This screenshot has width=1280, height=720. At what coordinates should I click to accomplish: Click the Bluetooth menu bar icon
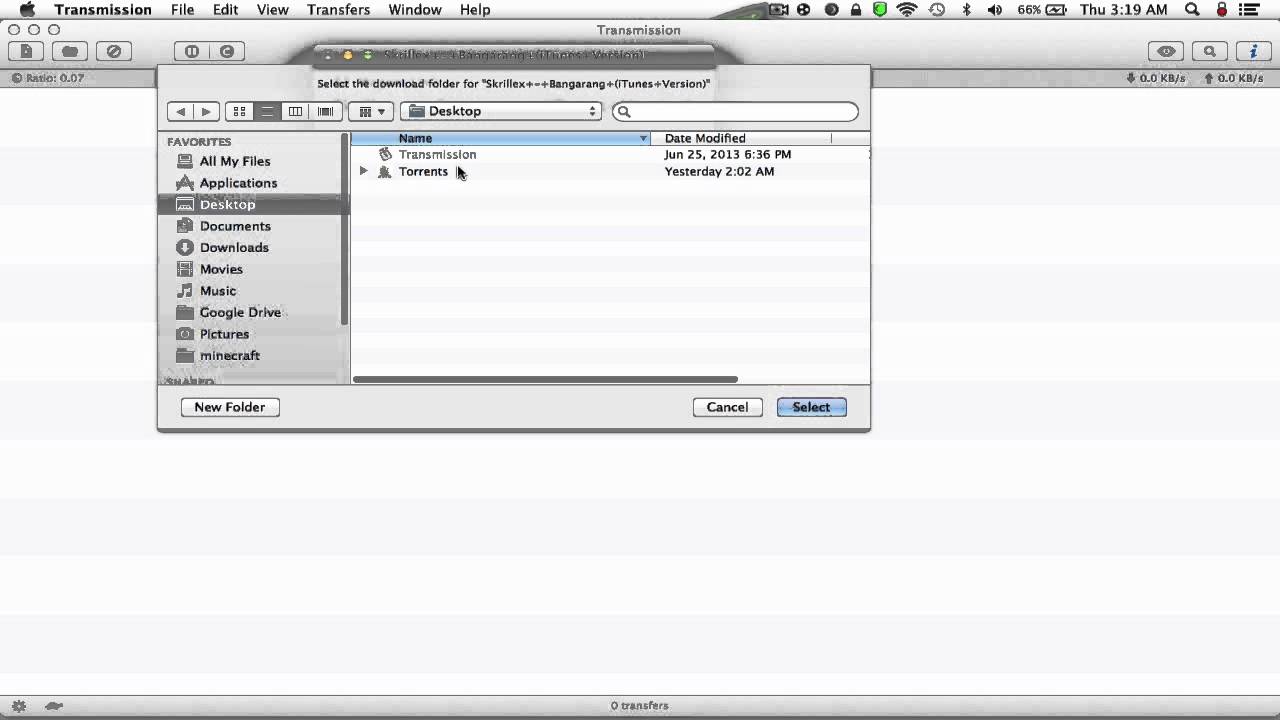966,10
